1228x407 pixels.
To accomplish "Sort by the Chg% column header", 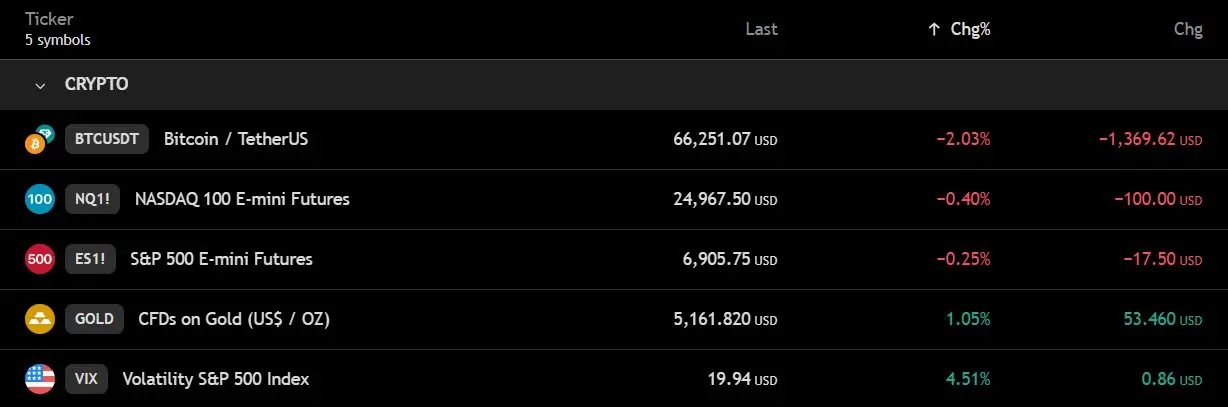I will click(x=970, y=30).
